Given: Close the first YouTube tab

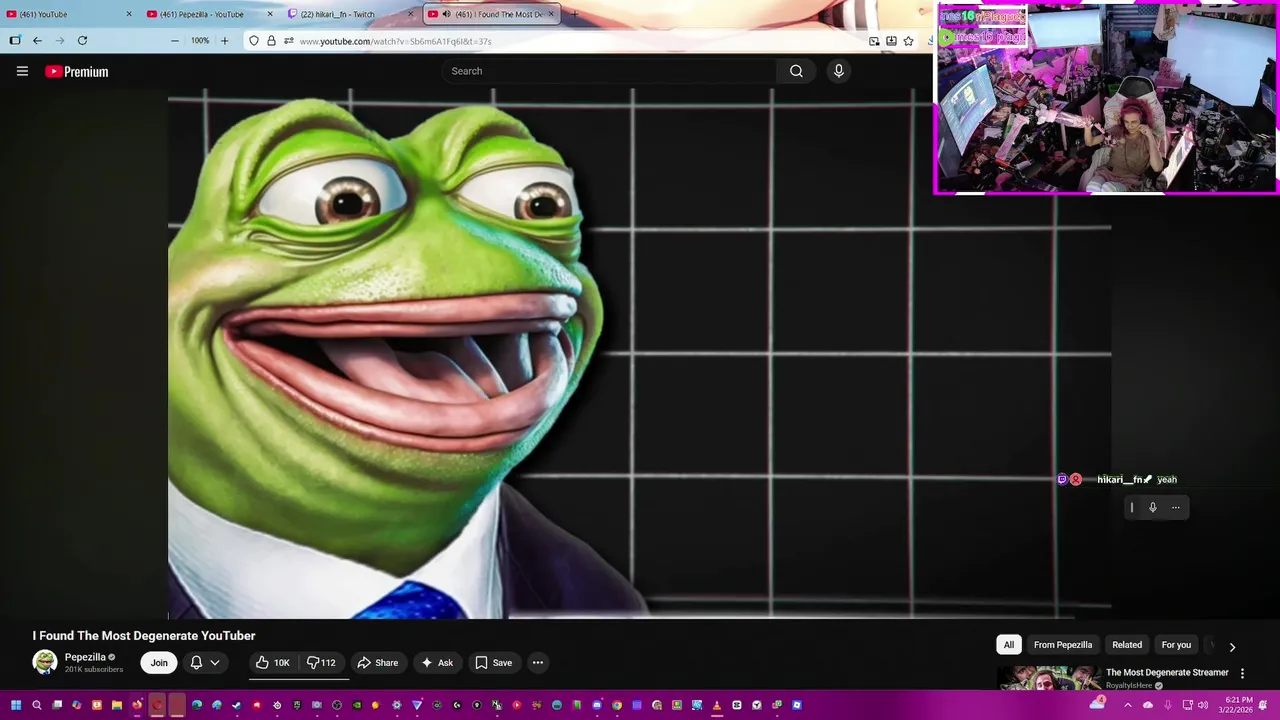Looking at the screenshot, I should click(x=129, y=14).
